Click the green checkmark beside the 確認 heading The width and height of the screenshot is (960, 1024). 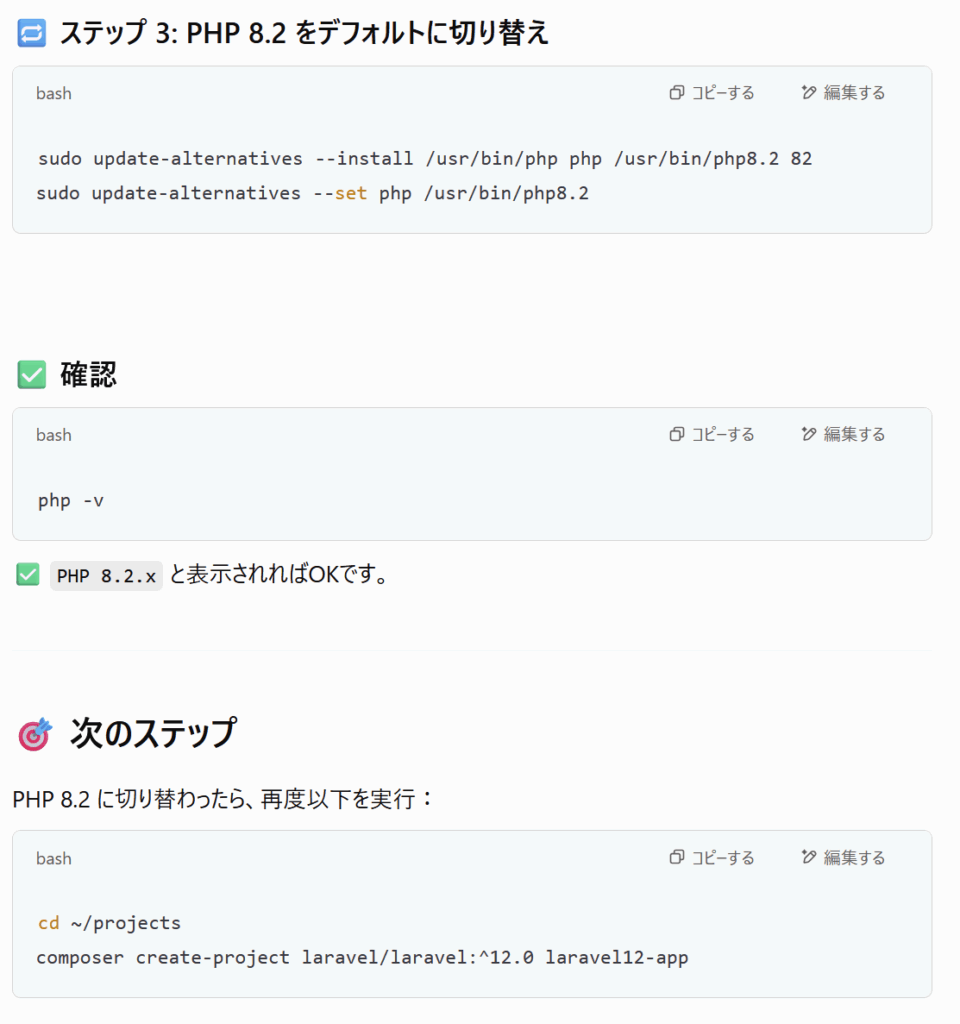click(x=31, y=375)
